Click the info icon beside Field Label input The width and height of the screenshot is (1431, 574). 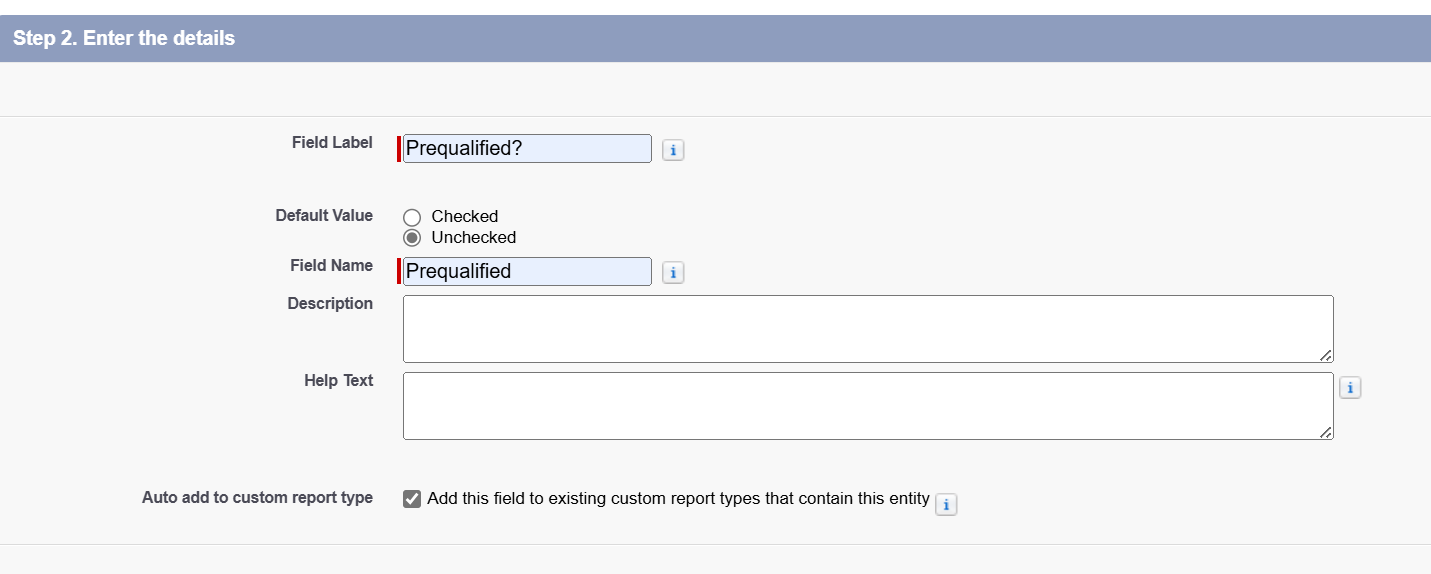[673, 150]
